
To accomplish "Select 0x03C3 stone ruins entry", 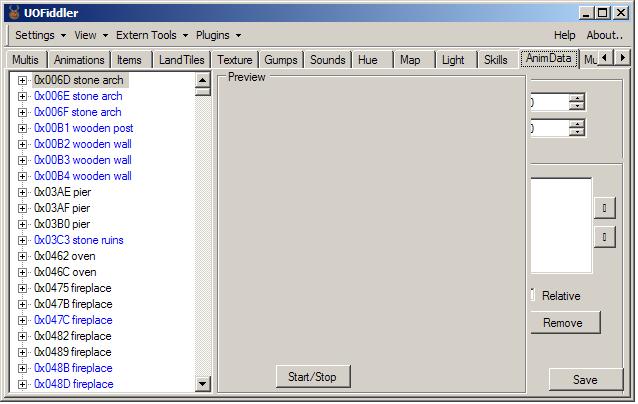I will 79,240.
